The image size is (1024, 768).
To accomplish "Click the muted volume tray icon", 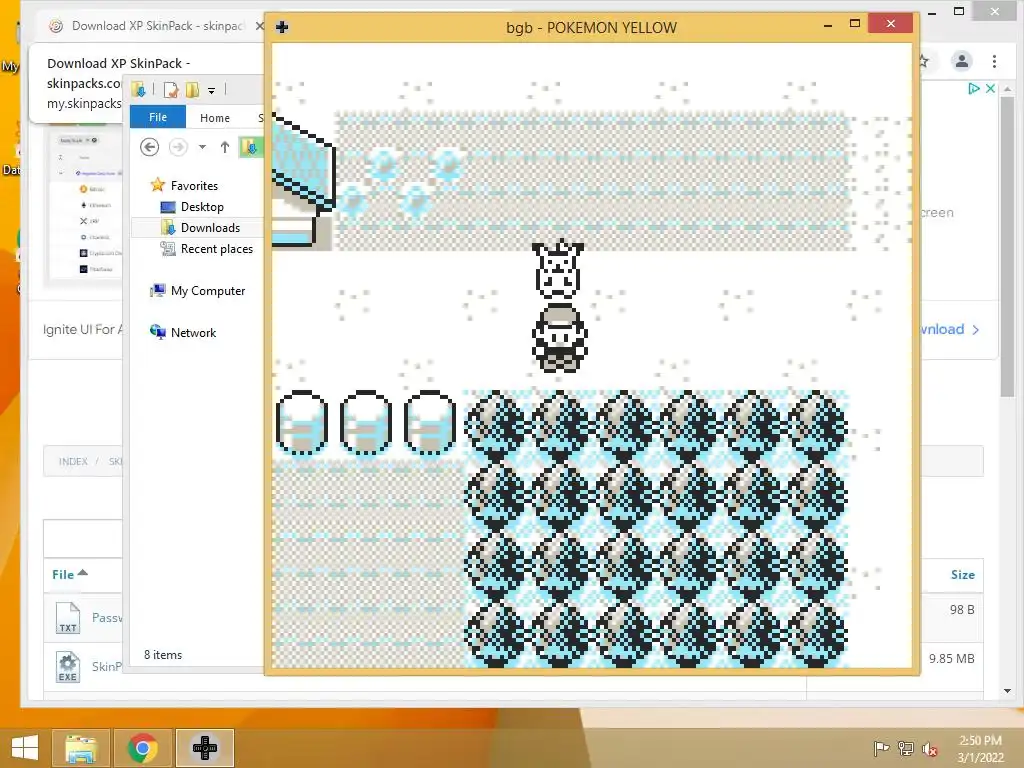I will coord(929,748).
